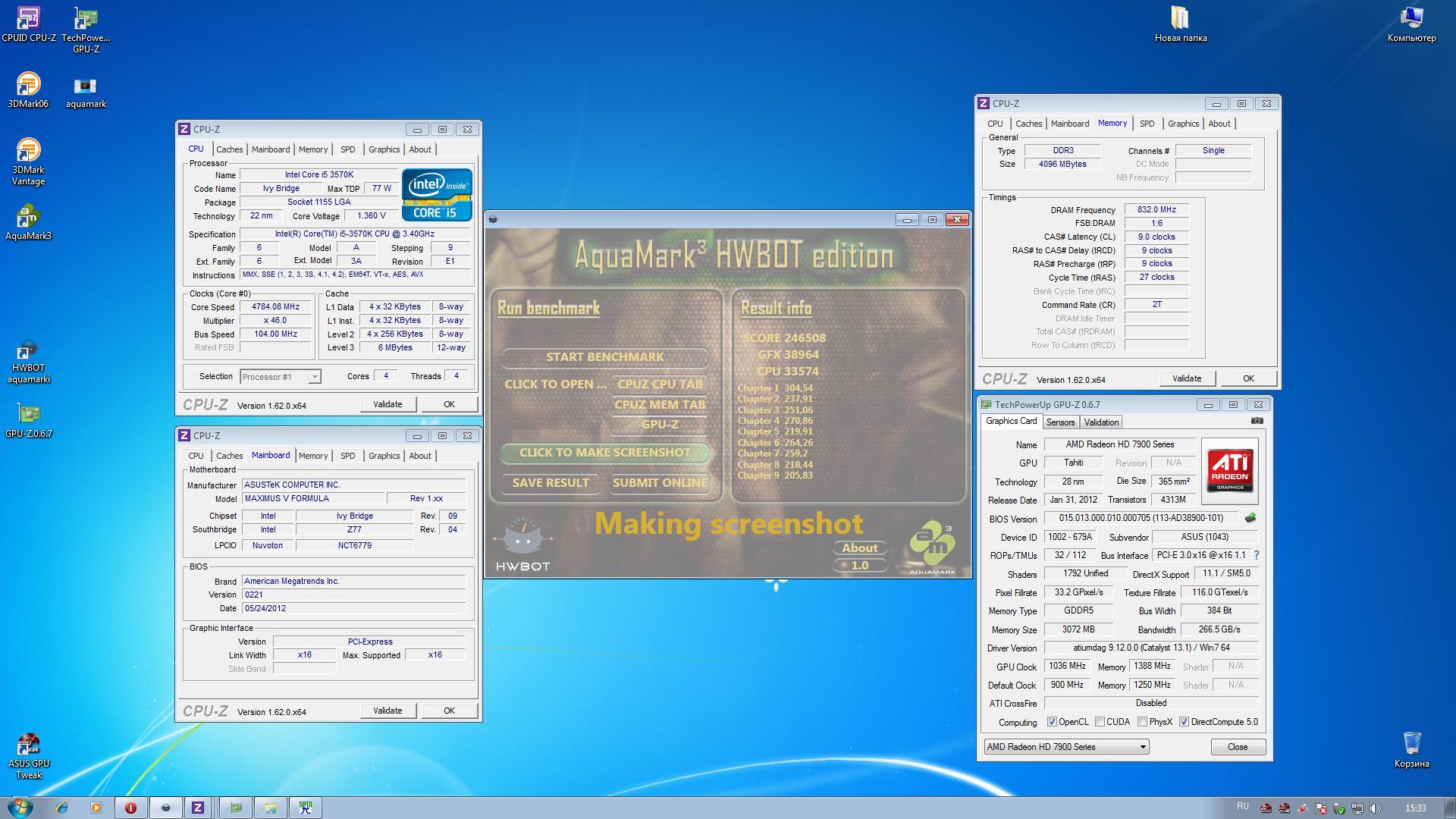Switch to Opera in the taskbar

pyautogui.click(x=130, y=808)
